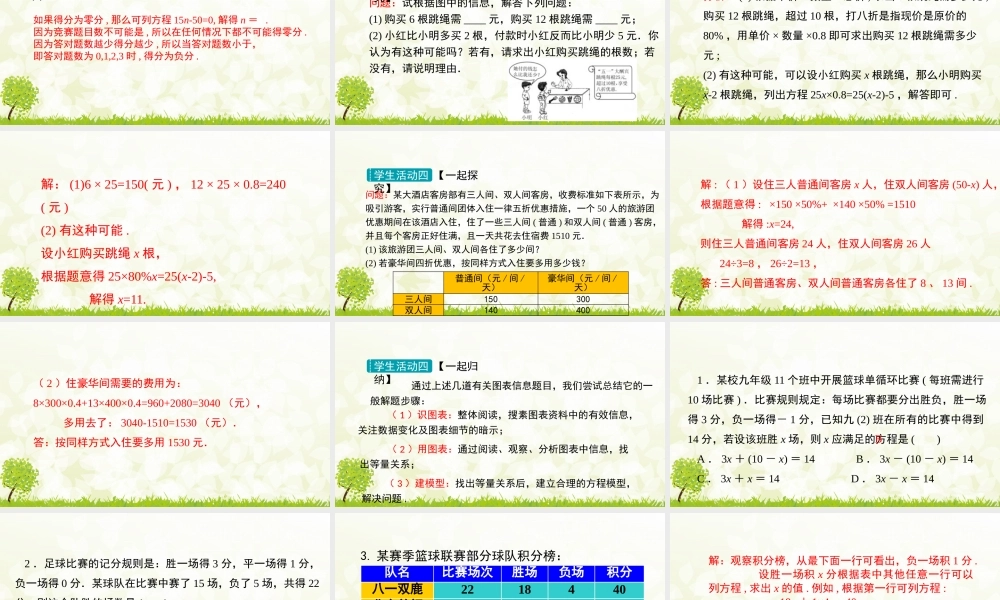
Task: Open the slide 解：观察积分榜
Action: tap(835, 557)
